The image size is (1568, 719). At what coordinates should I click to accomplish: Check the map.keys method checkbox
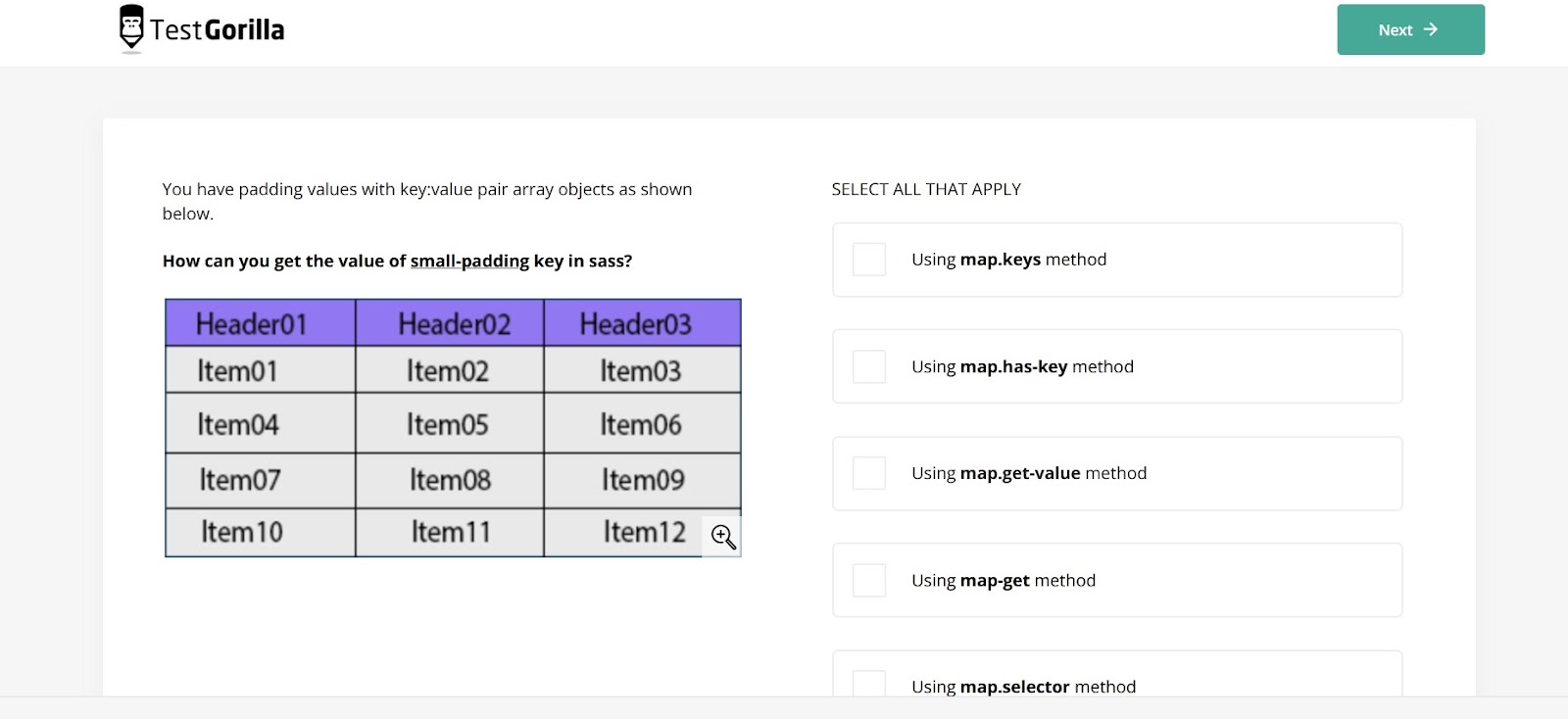click(x=869, y=260)
